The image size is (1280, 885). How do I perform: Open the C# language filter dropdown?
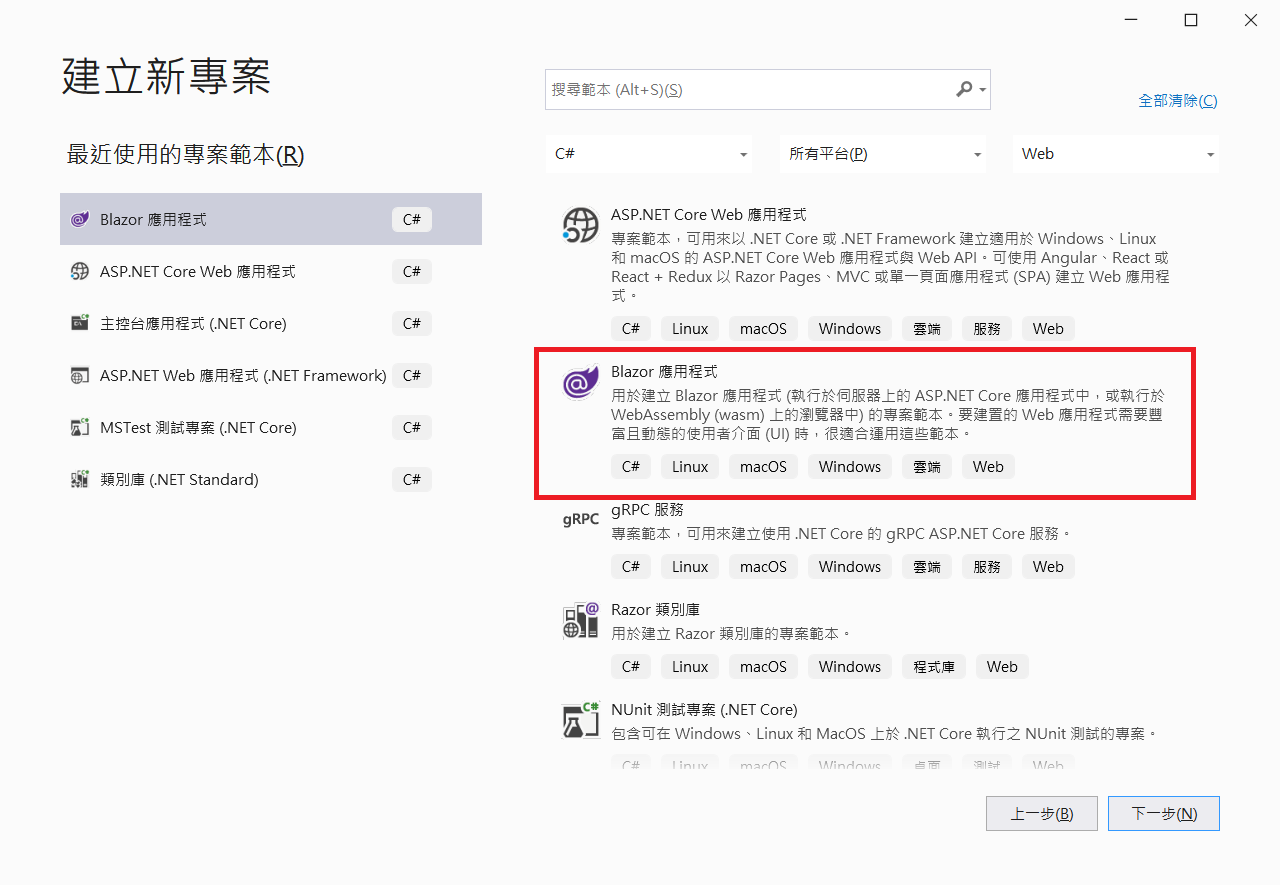(x=651, y=154)
